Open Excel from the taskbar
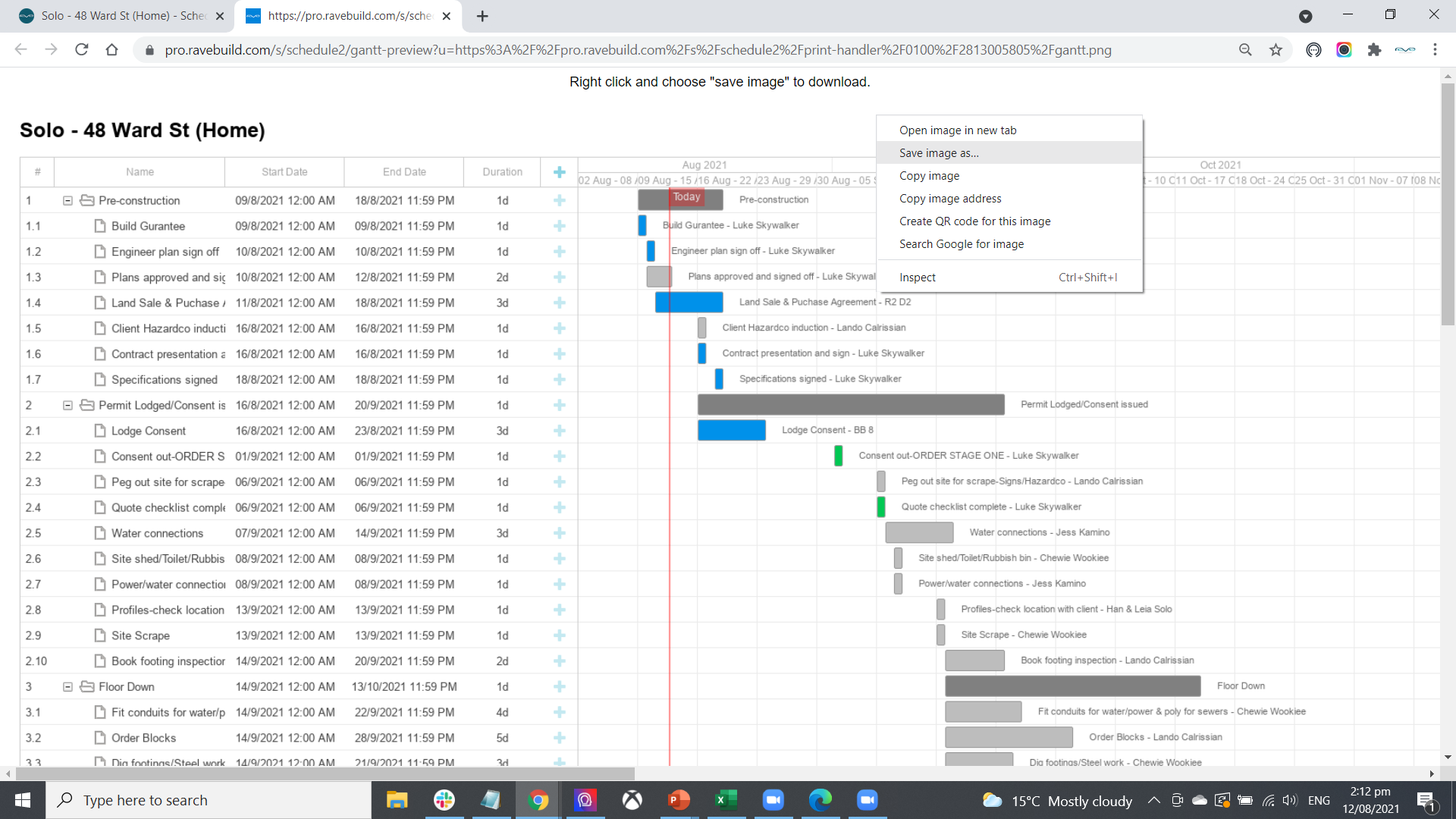 pos(726,800)
